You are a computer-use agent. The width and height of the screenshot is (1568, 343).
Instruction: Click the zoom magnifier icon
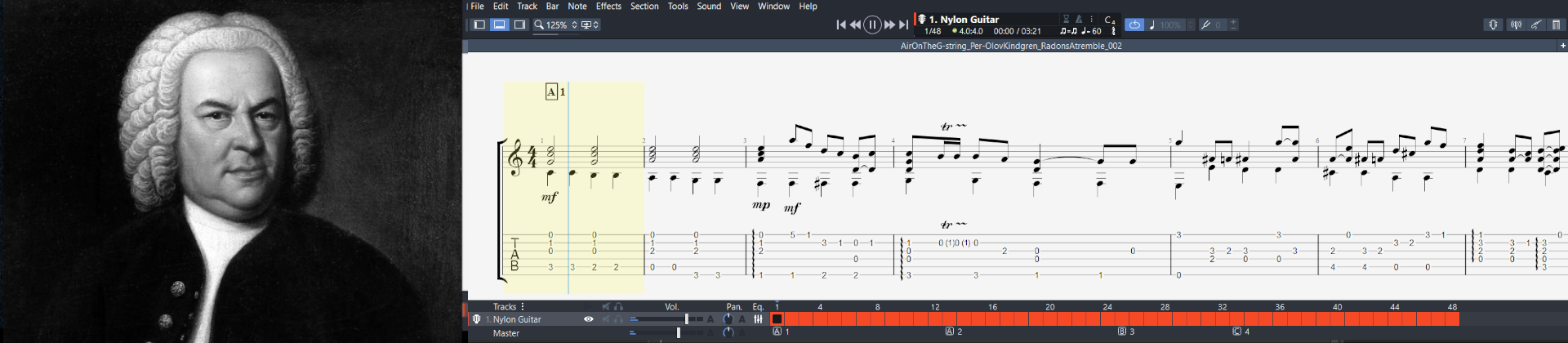click(x=539, y=24)
